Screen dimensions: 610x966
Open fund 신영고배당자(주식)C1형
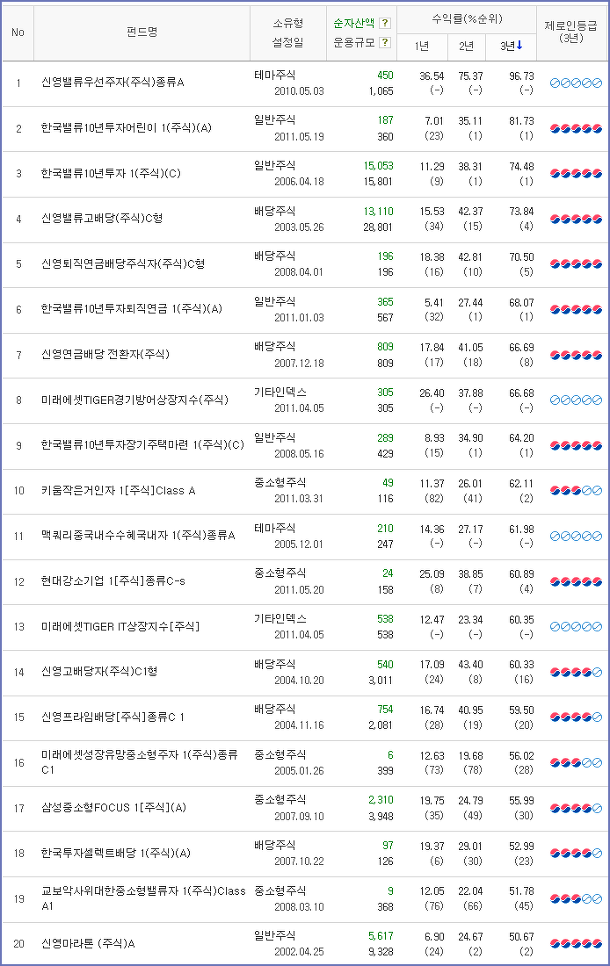pos(99,672)
